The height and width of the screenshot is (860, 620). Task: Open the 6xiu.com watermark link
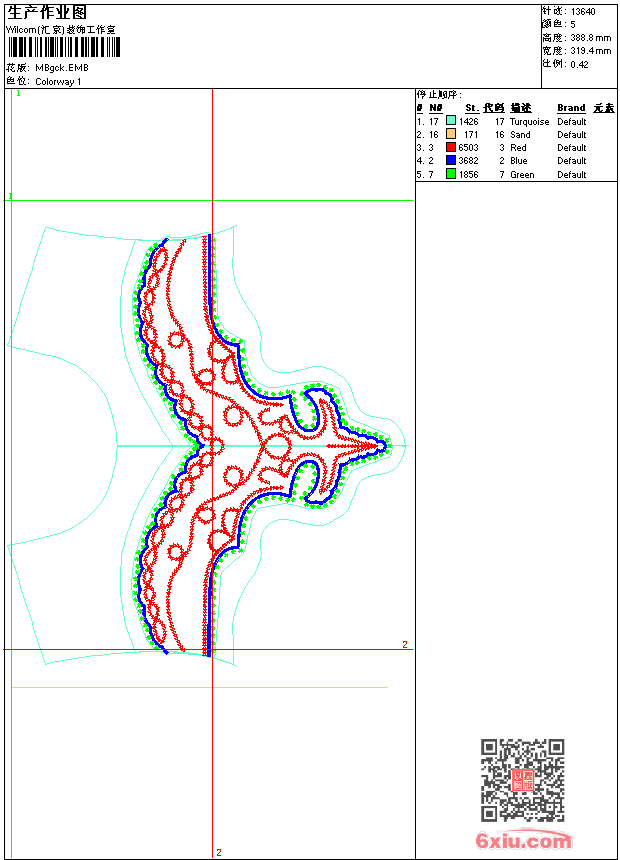(x=523, y=841)
